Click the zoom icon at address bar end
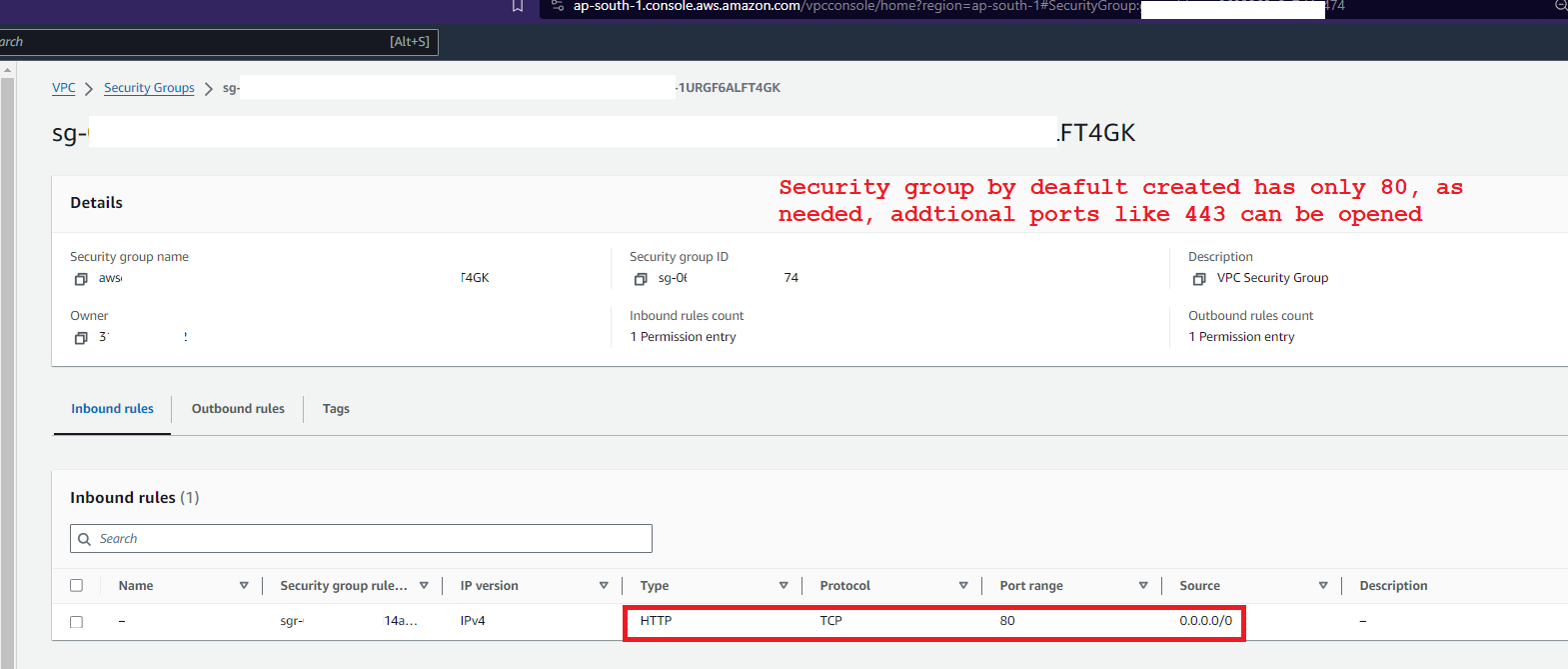Image resolution: width=1568 pixels, height=669 pixels. 1560,6
